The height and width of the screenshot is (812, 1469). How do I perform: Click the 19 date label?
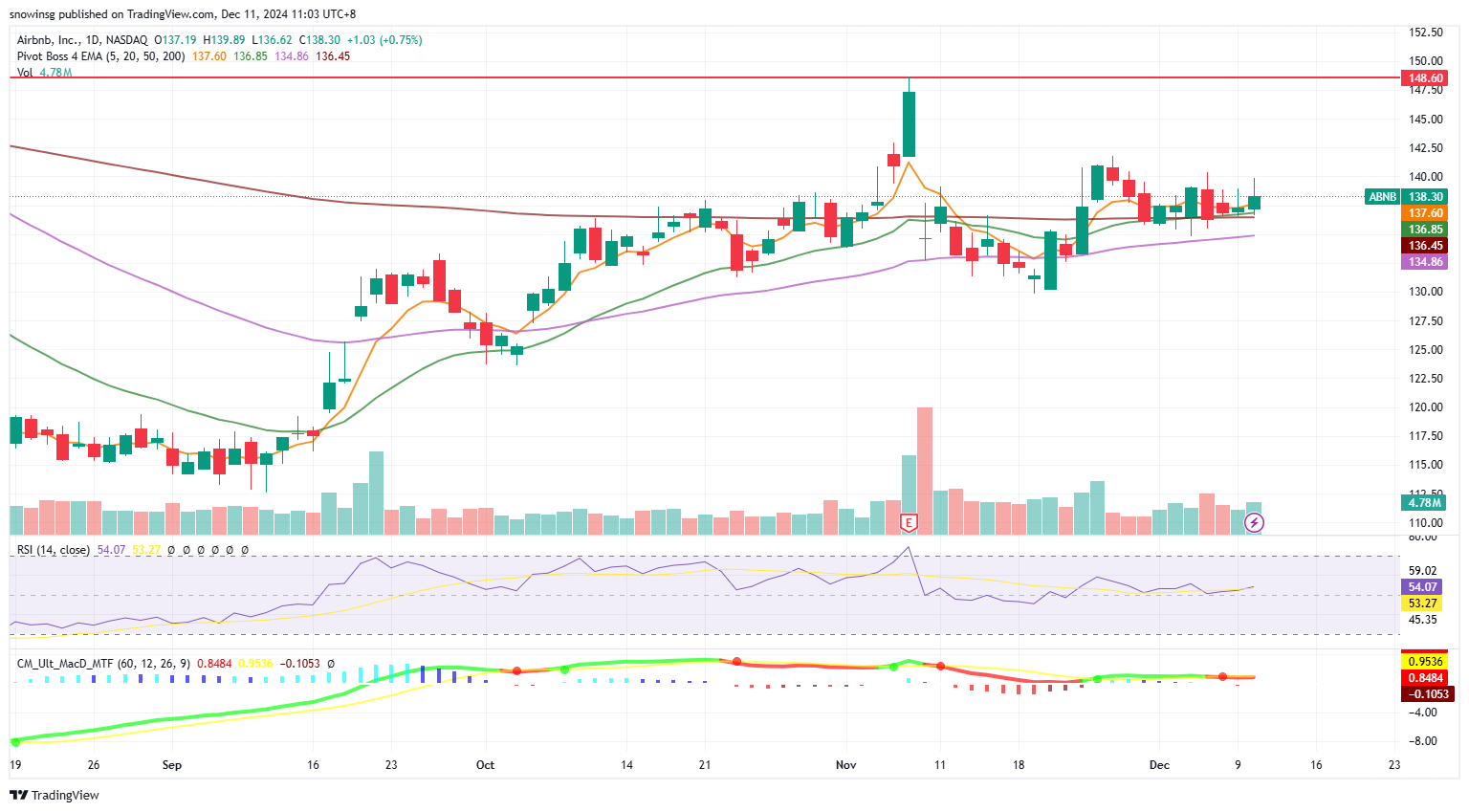coord(15,765)
